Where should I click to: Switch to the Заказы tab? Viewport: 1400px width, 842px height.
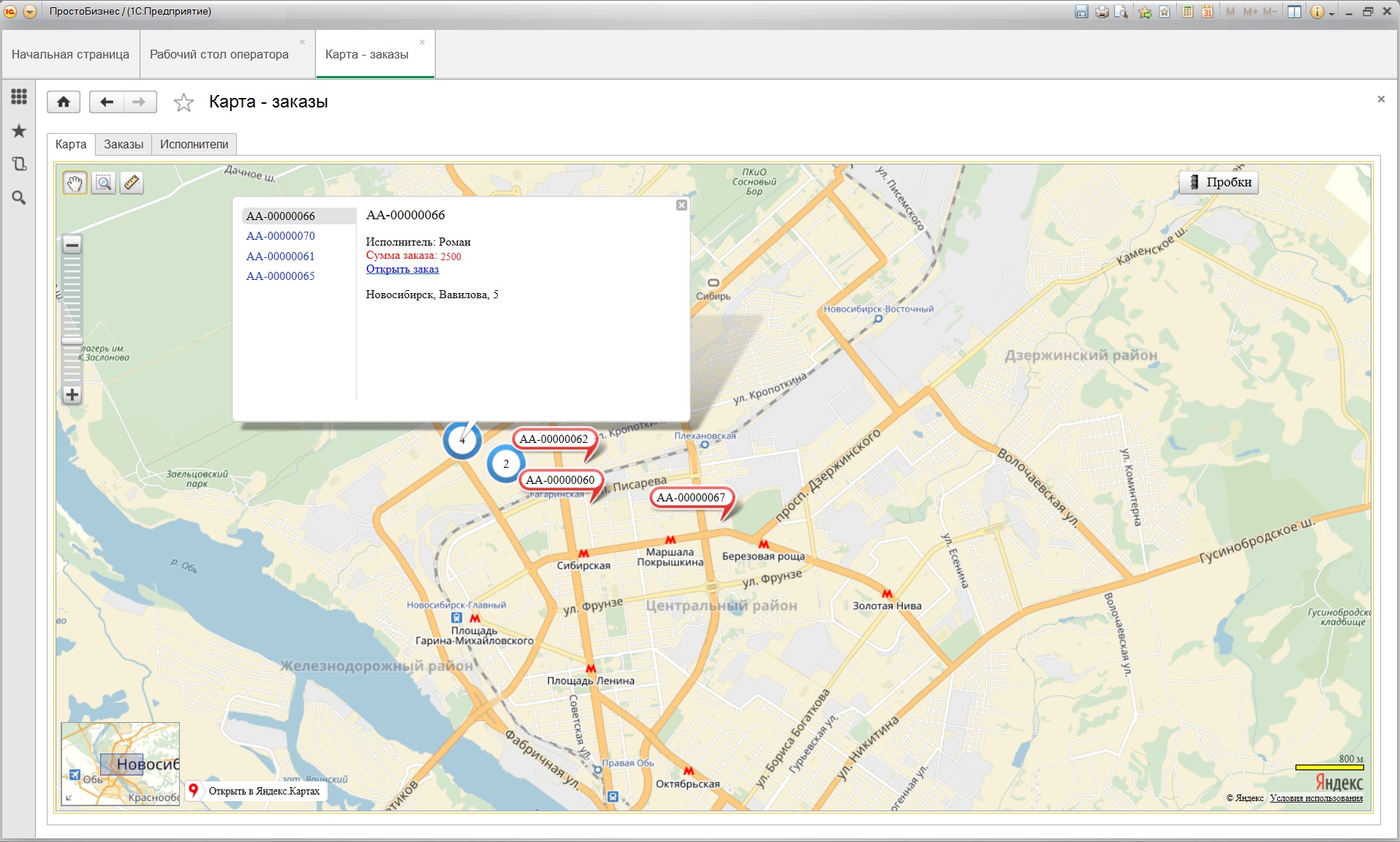pos(124,145)
